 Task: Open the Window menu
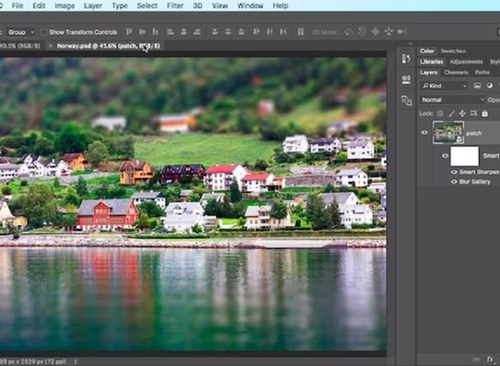(x=250, y=6)
